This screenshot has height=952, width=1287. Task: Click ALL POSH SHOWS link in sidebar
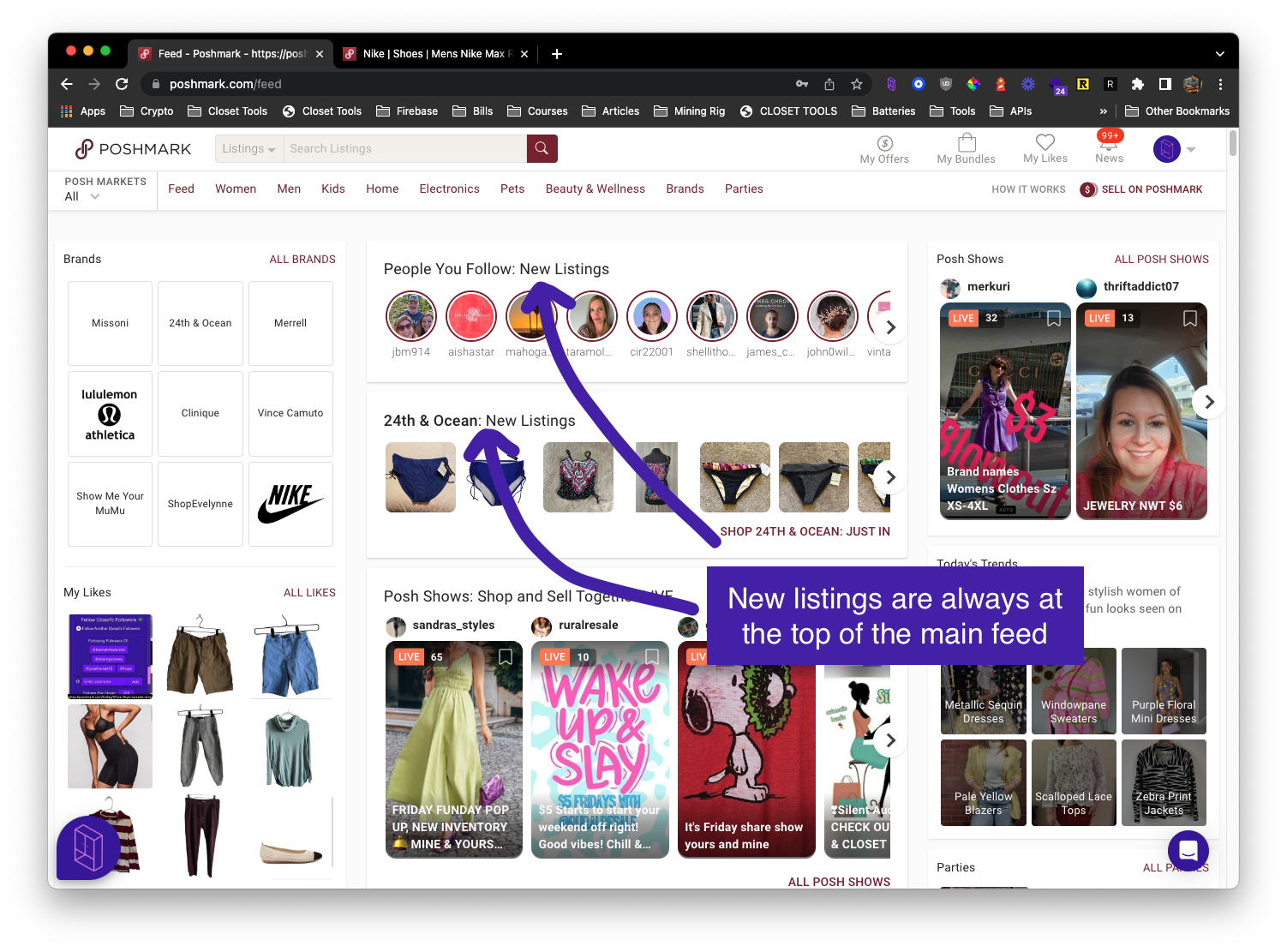pyautogui.click(x=1161, y=260)
